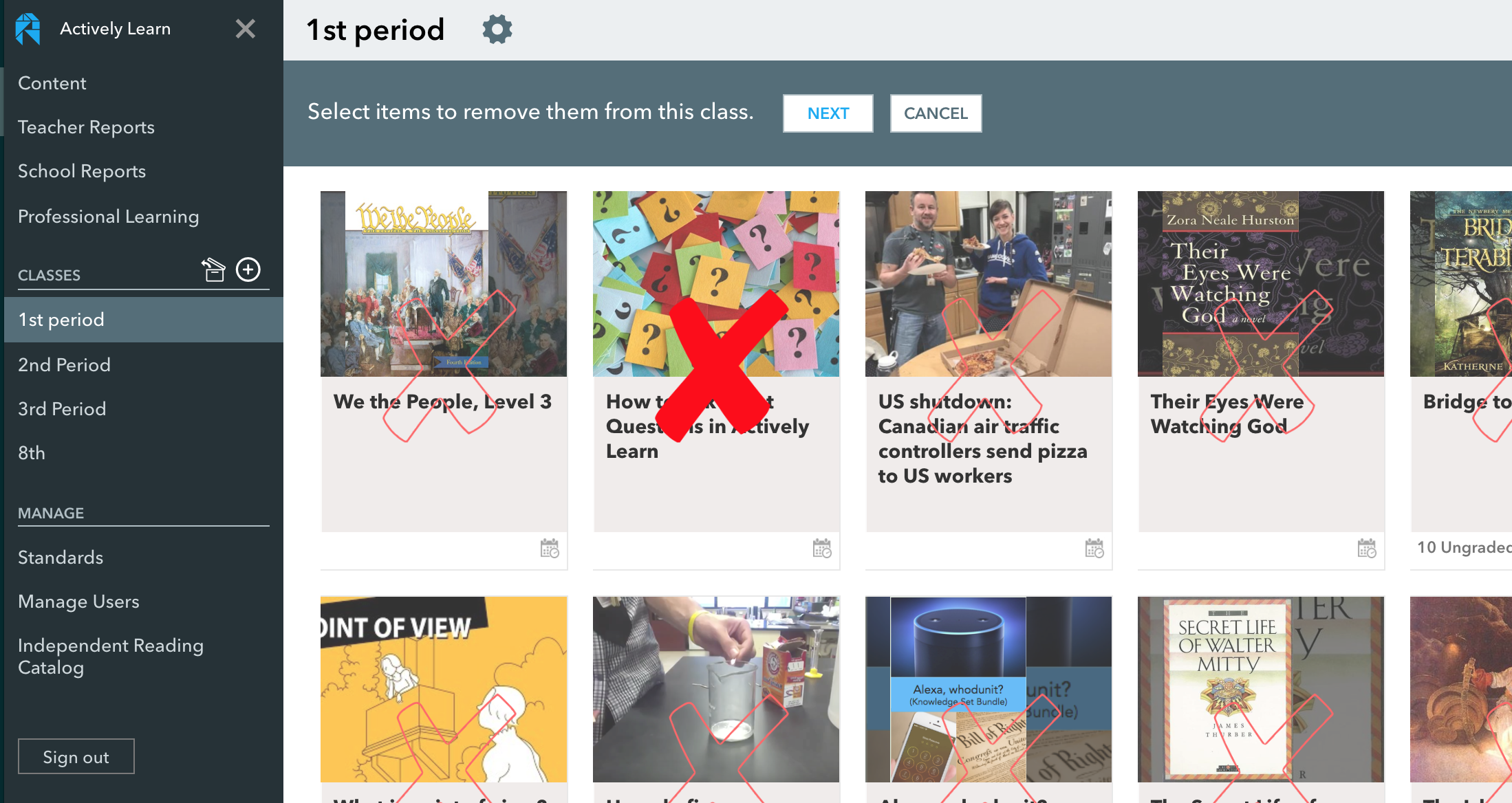Select the Secret Life of Walter Mitty thumbnail
This screenshot has height=803, width=1512.
[x=1260, y=690]
